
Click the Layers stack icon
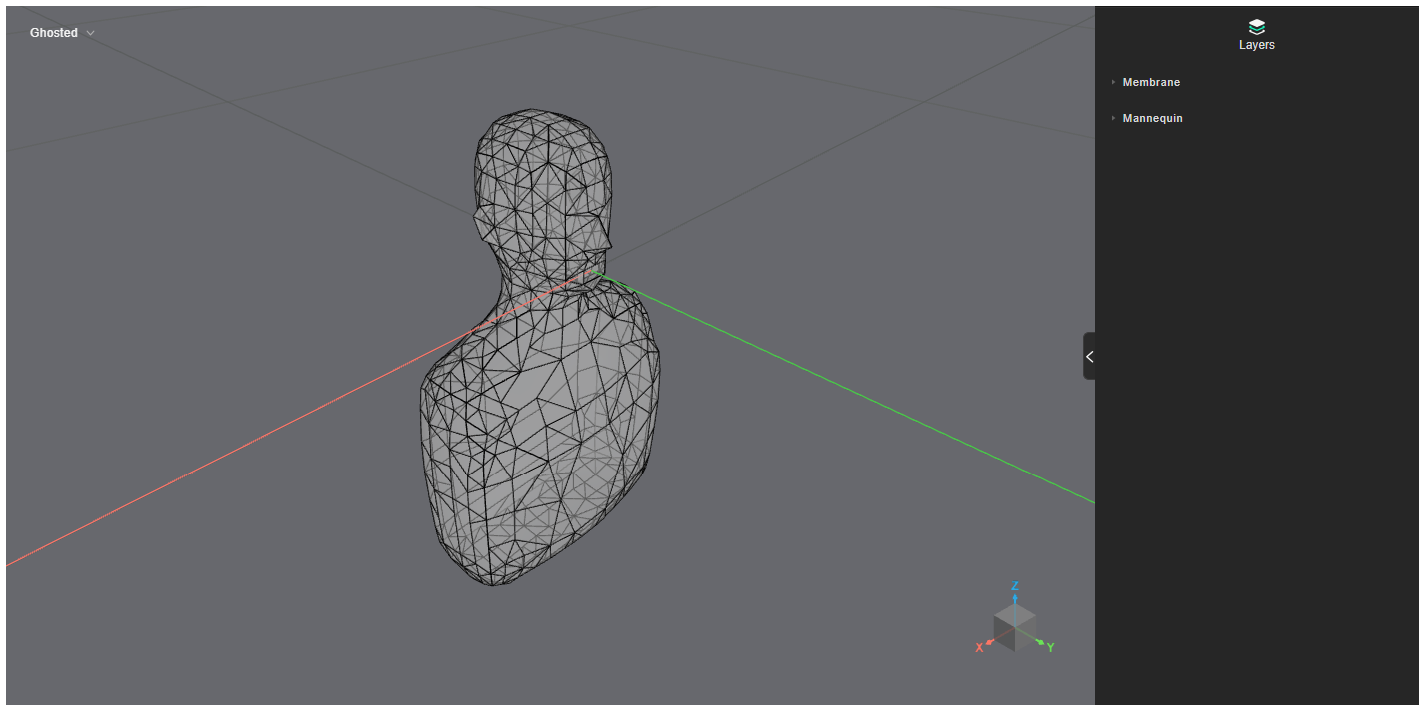pos(1257,27)
